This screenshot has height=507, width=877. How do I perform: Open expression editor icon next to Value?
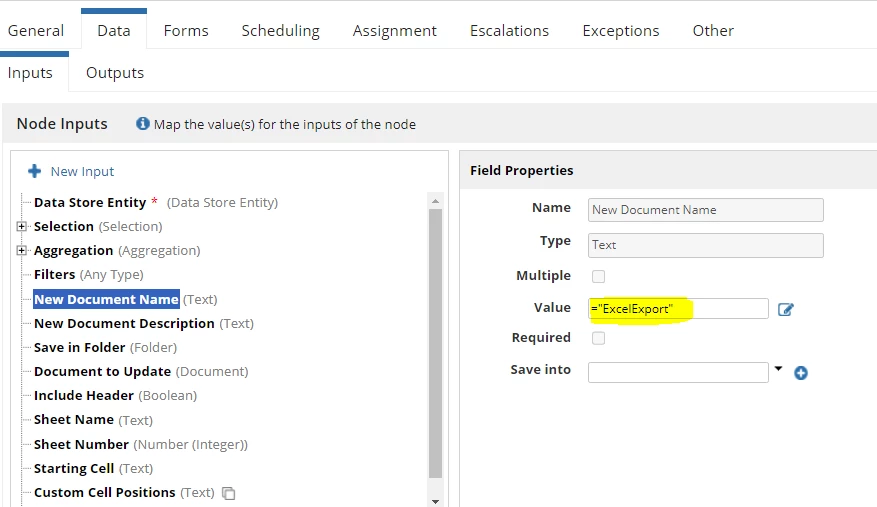(785, 309)
